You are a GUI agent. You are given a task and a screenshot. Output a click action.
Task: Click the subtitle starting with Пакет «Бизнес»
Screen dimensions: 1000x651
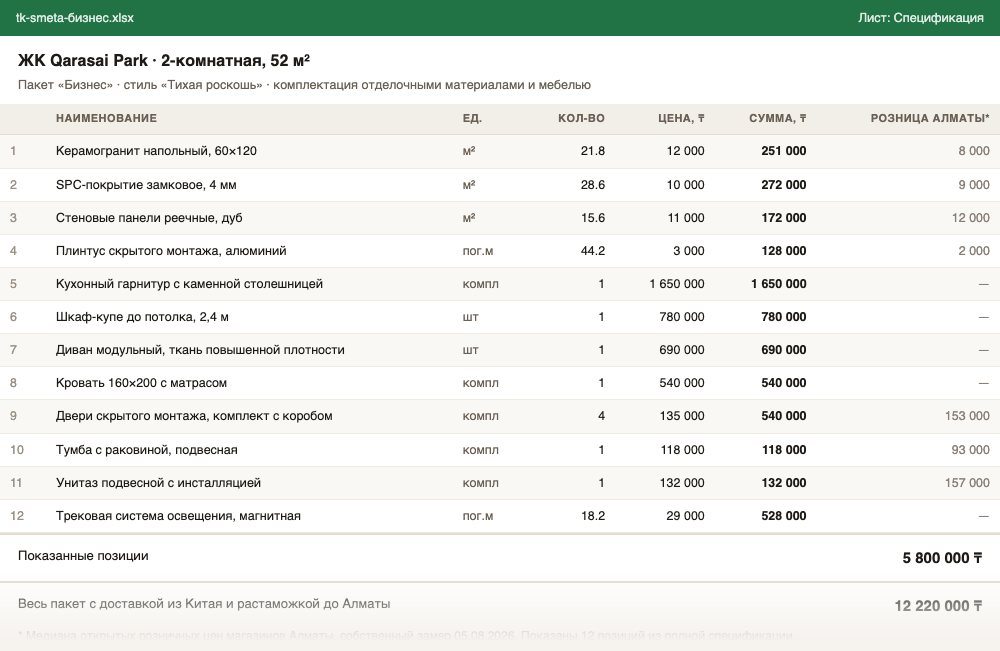[304, 85]
